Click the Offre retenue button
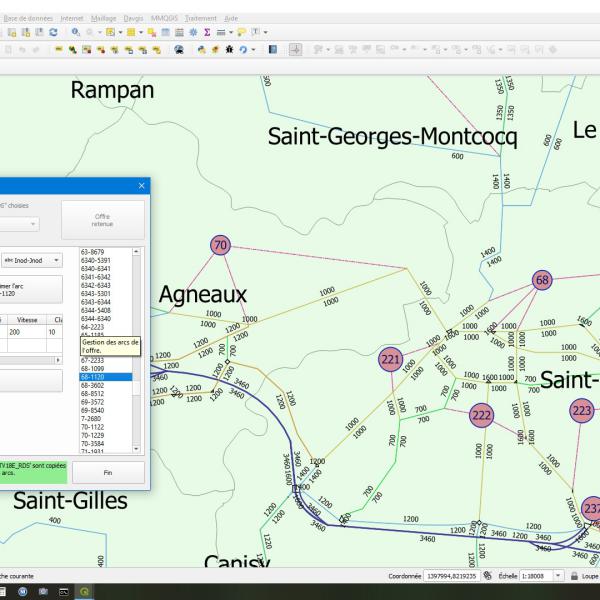This screenshot has height=600, width=600. coord(102,220)
